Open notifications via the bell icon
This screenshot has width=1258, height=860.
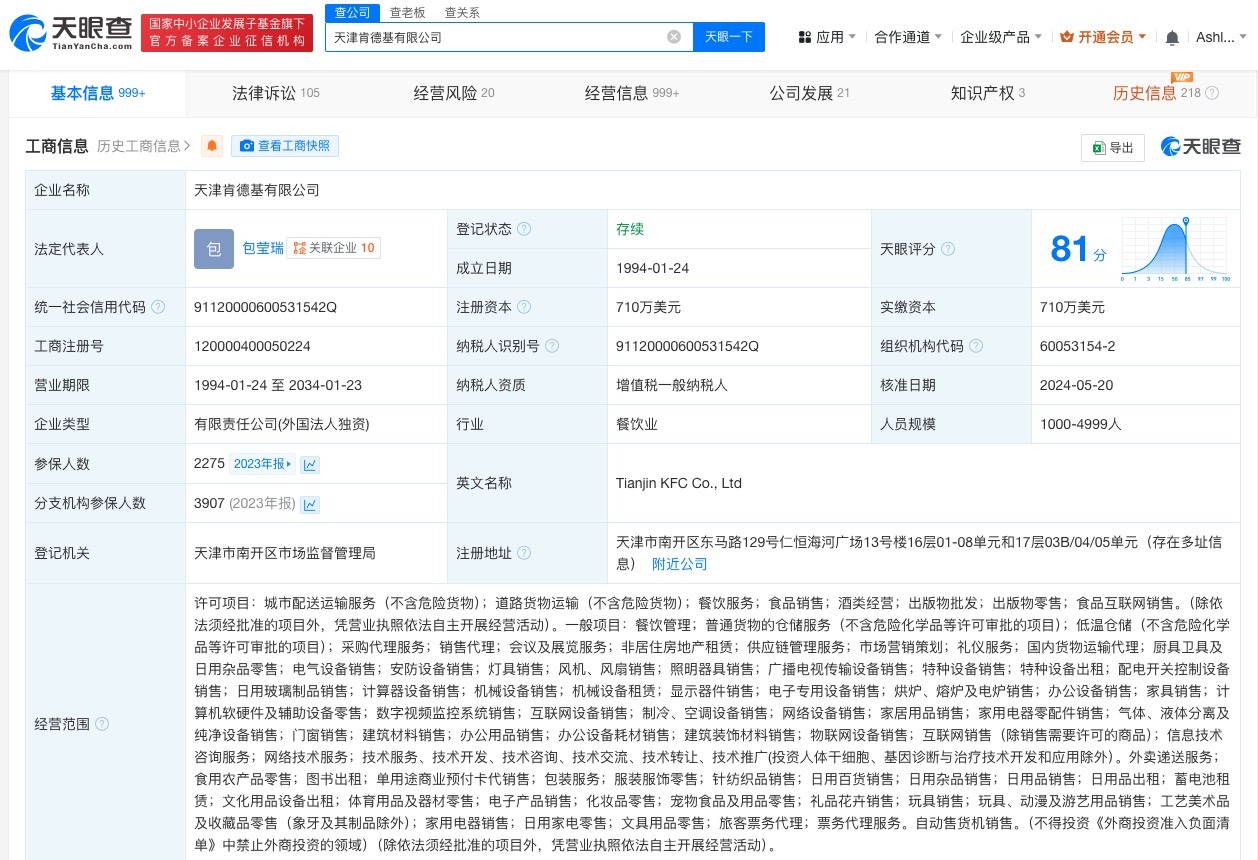[1170, 36]
